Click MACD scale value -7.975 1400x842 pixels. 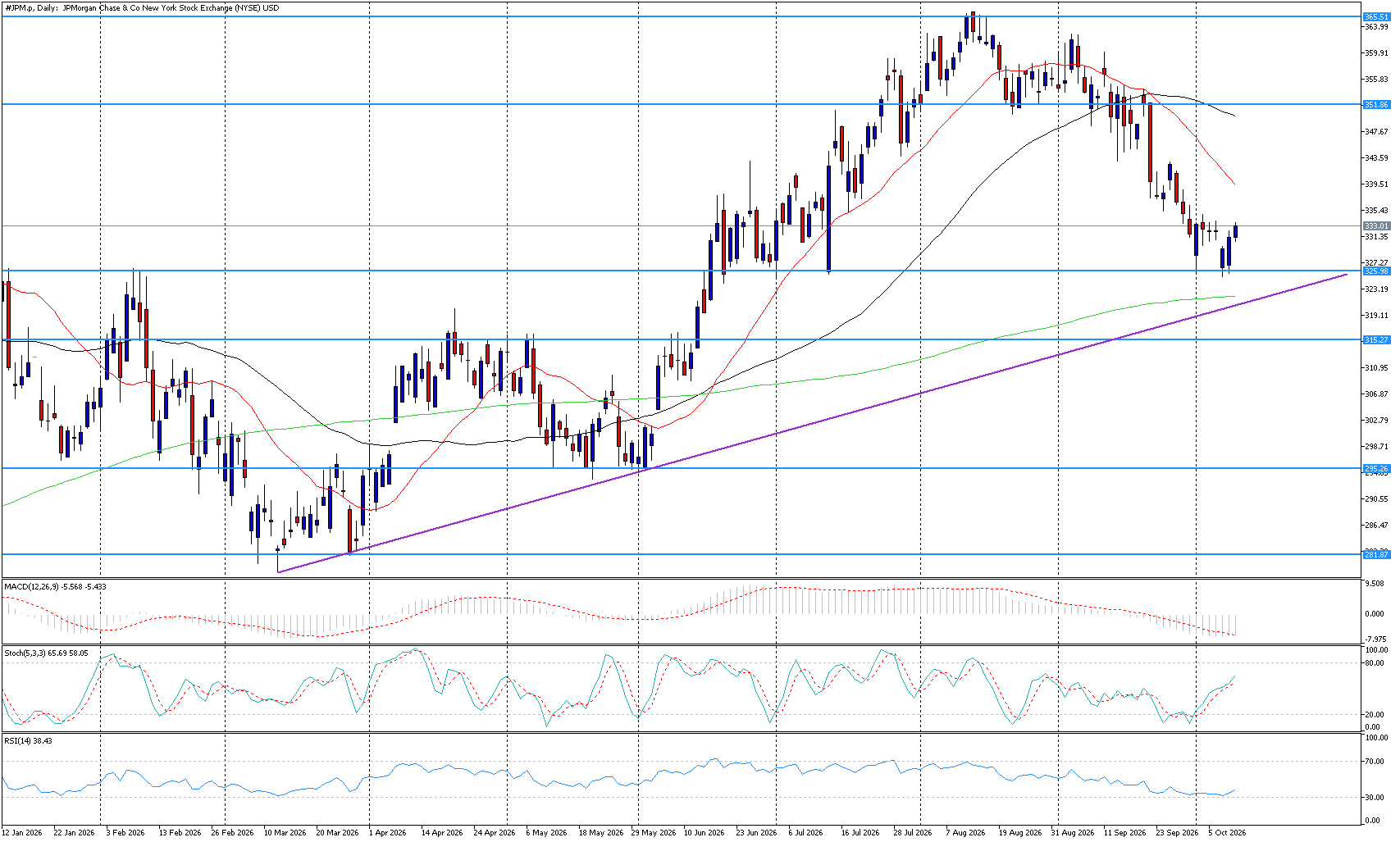pos(1375,639)
